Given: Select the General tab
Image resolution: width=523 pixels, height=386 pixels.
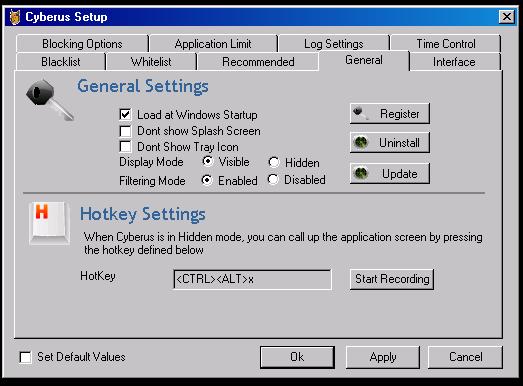Looking at the screenshot, I should pyautogui.click(x=364, y=60).
